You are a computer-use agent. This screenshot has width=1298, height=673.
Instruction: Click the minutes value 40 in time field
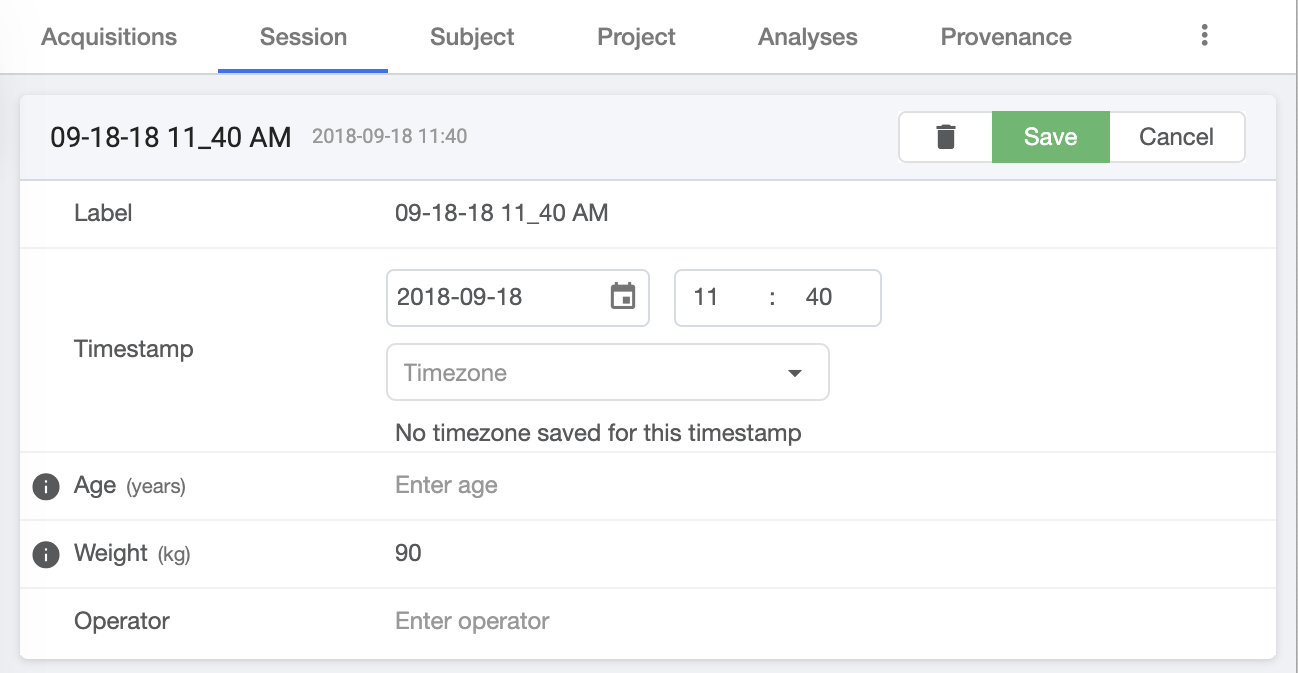[819, 297]
